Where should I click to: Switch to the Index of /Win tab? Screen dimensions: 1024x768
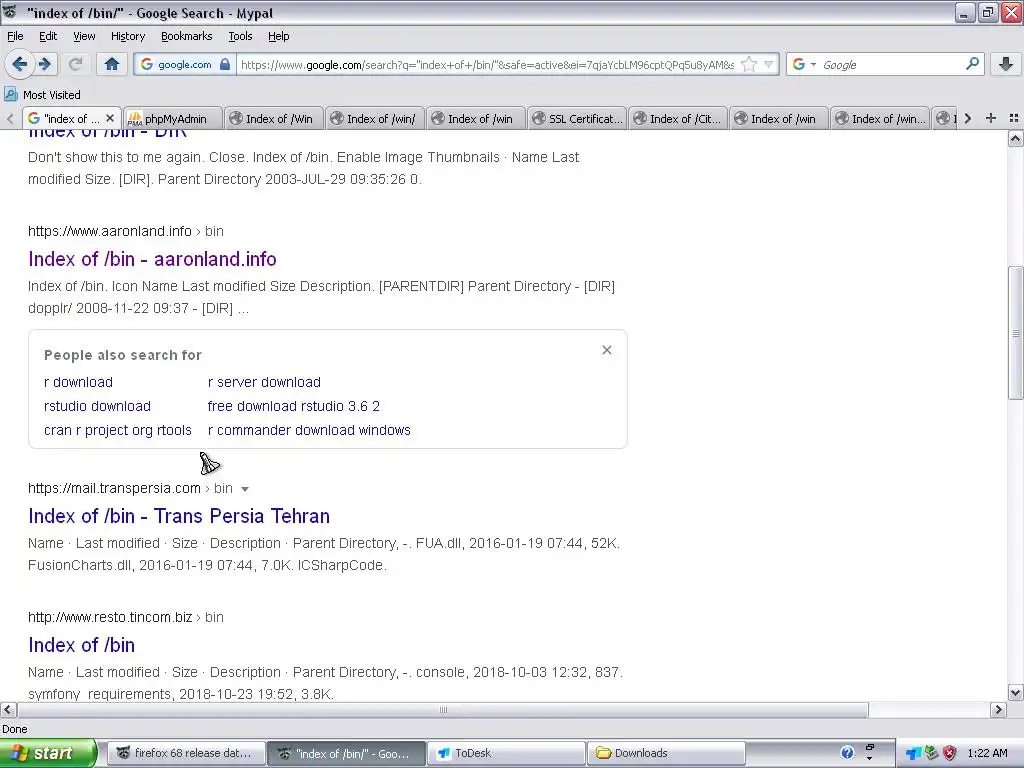pos(274,118)
